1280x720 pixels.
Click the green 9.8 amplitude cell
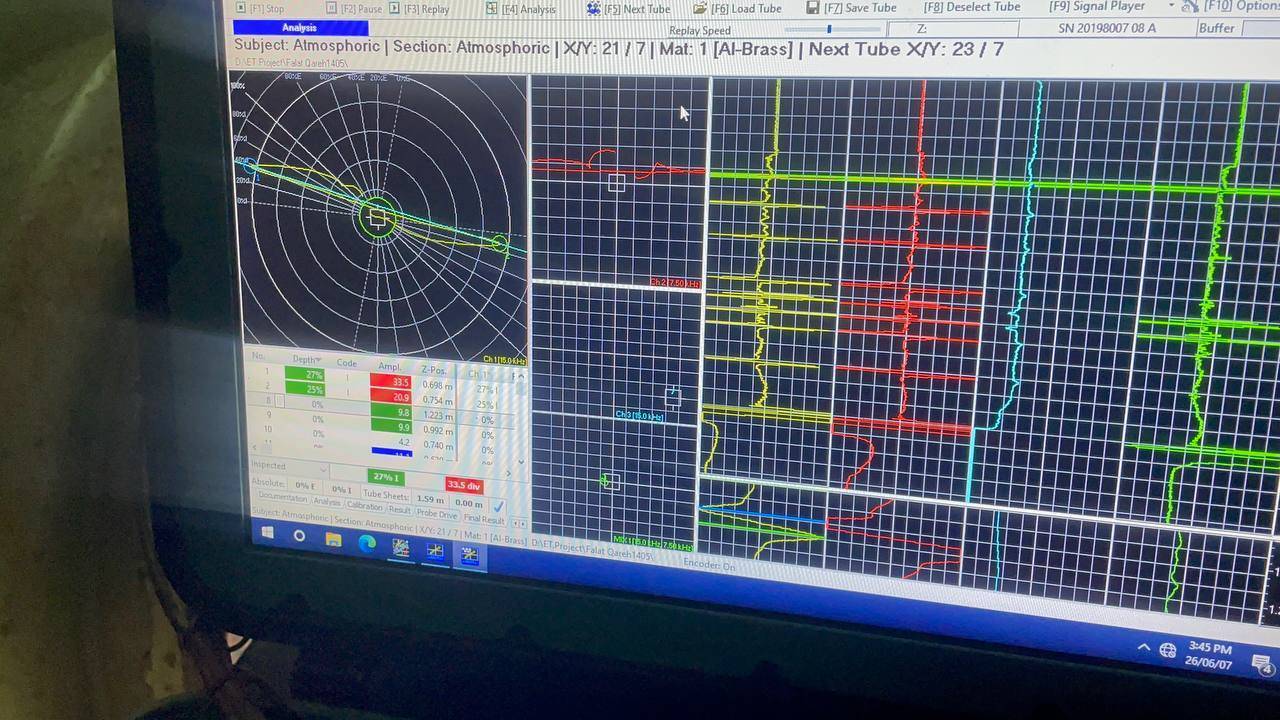point(391,412)
